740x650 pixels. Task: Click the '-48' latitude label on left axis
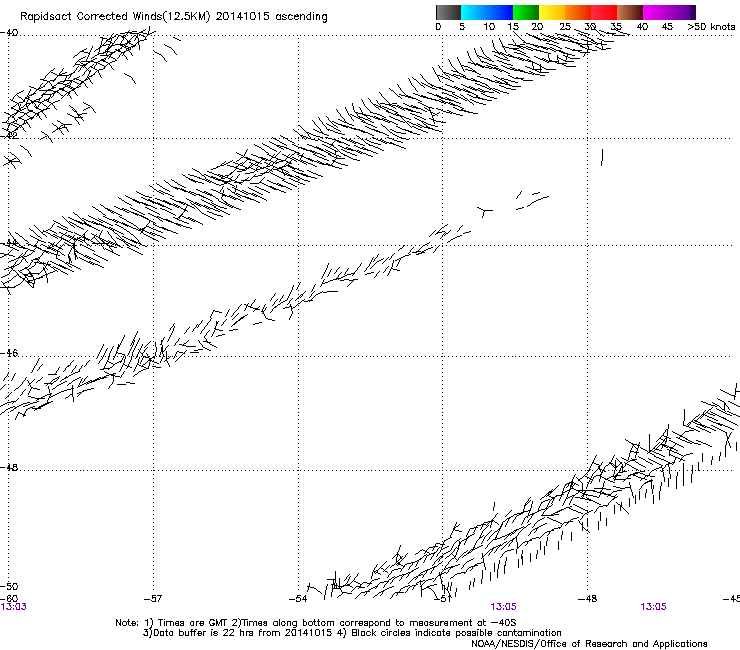pos(9,467)
